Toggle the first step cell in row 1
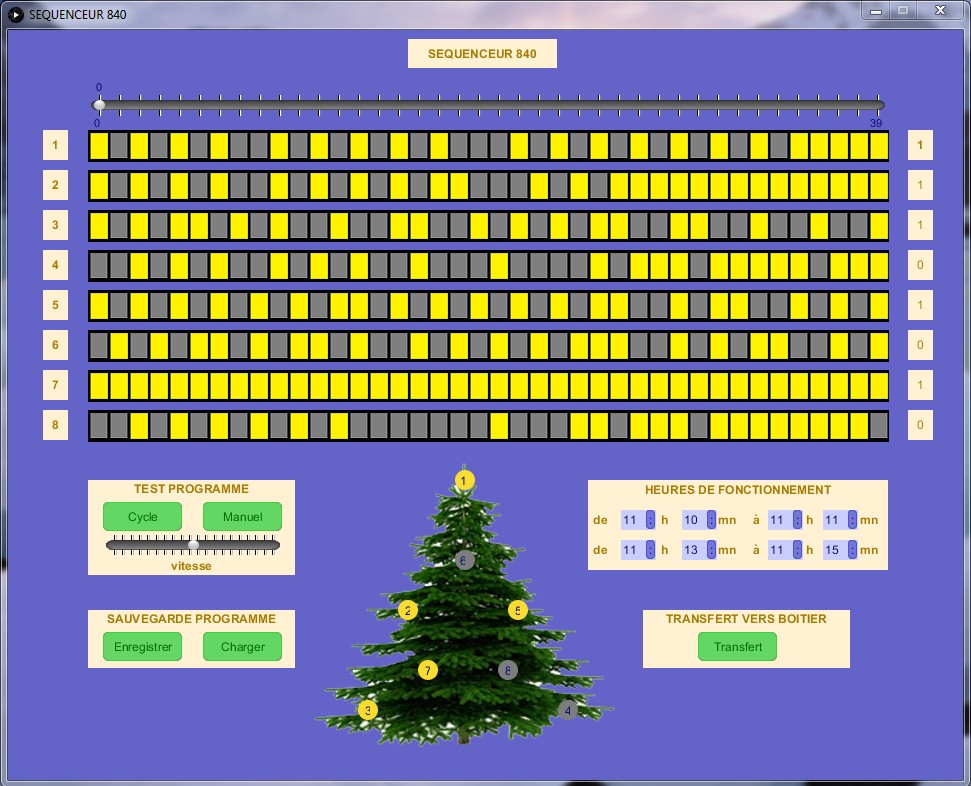Viewport: 971px width, 786px height. tap(99, 146)
